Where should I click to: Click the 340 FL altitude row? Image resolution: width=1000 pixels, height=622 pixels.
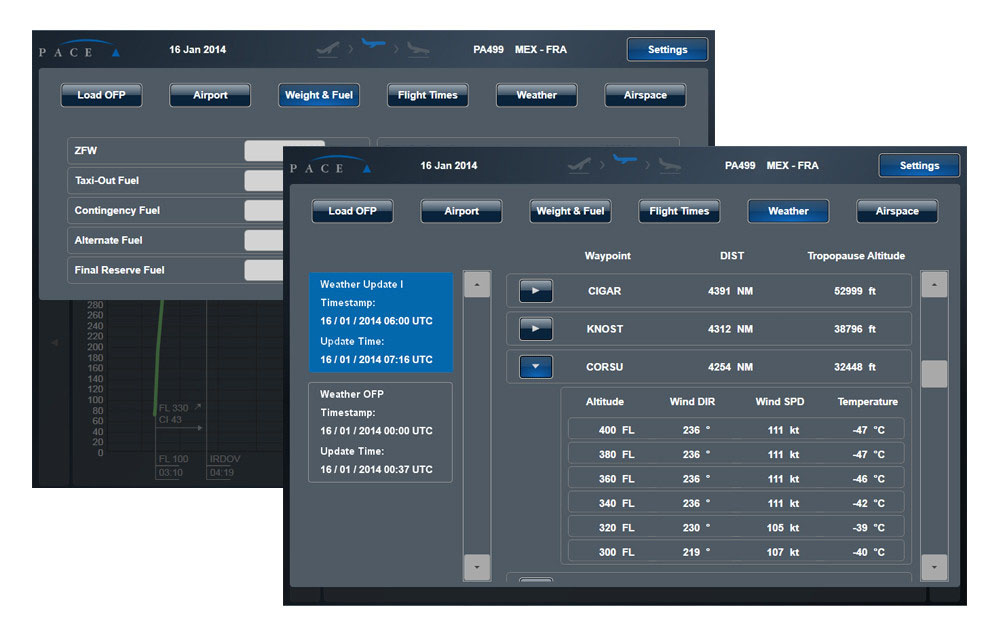[736, 503]
